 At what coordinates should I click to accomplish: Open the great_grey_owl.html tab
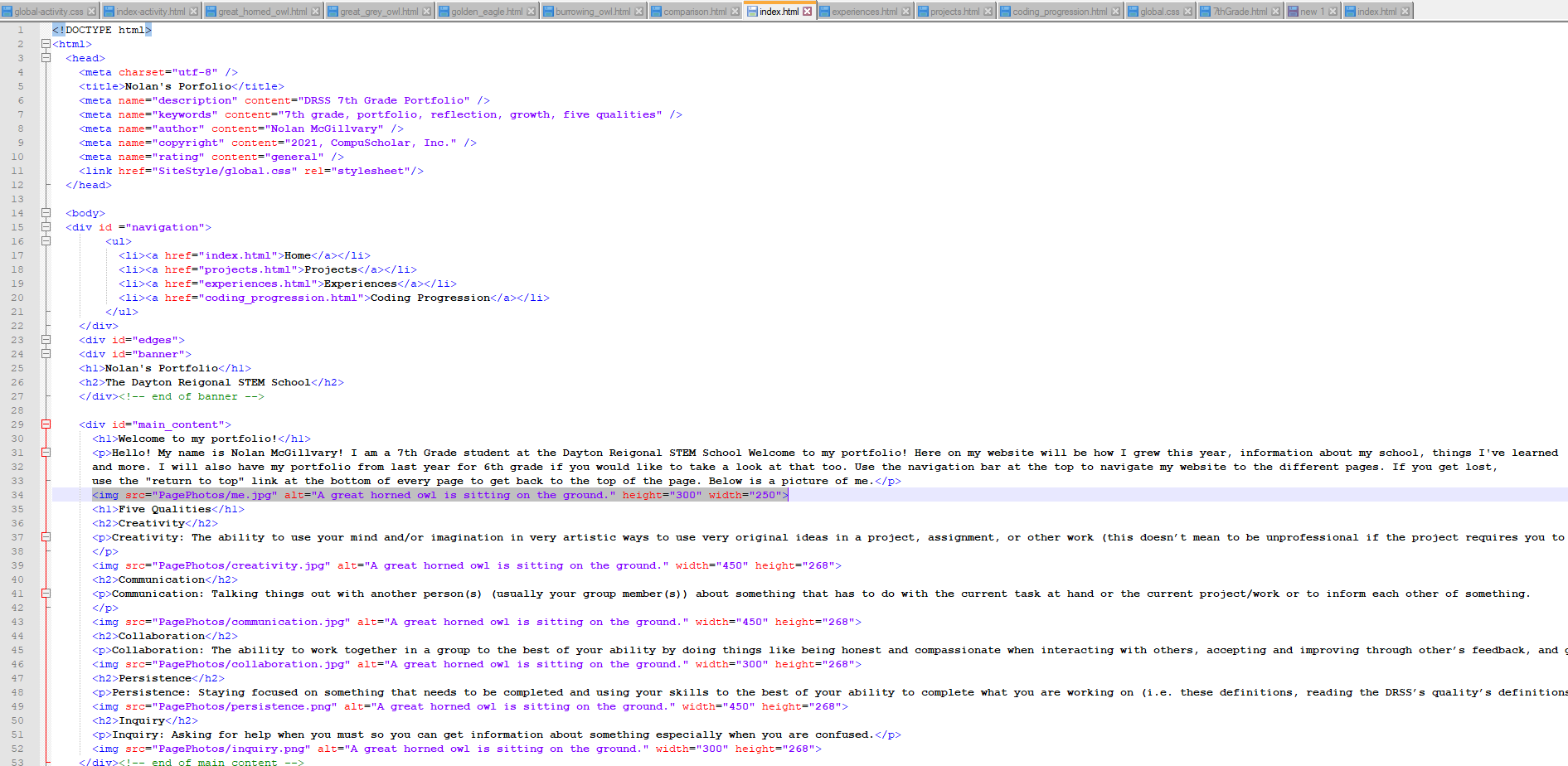tap(379, 12)
